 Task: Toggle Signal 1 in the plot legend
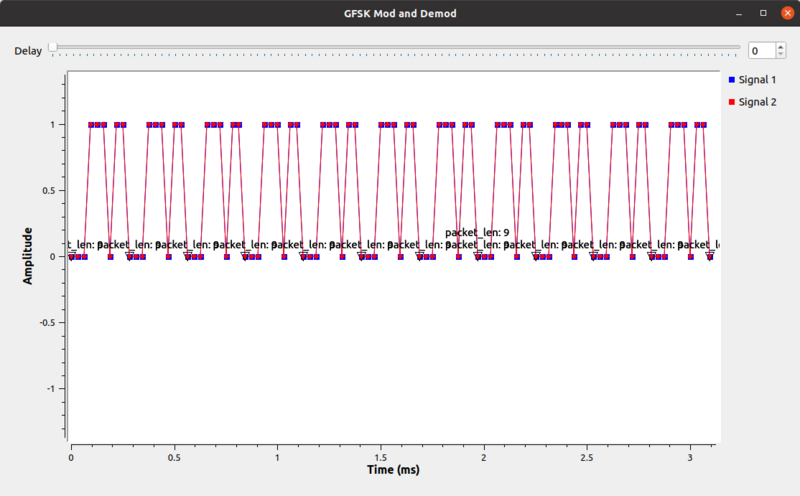[752, 80]
